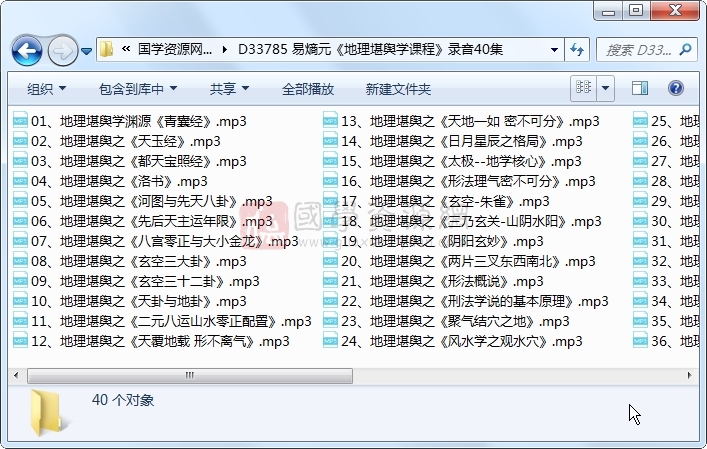Click the scrollbar right arrow
Viewport: 707px width, 449px height.
(x=689, y=375)
